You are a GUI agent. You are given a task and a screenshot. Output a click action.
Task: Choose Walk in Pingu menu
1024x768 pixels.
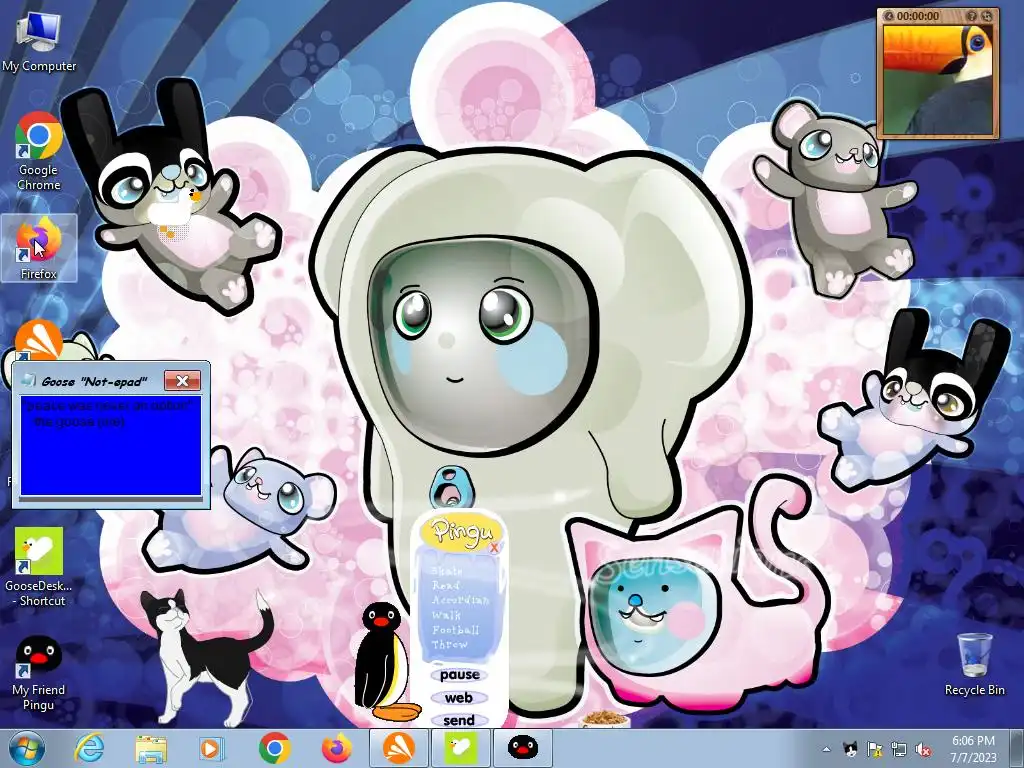(x=446, y=615)
